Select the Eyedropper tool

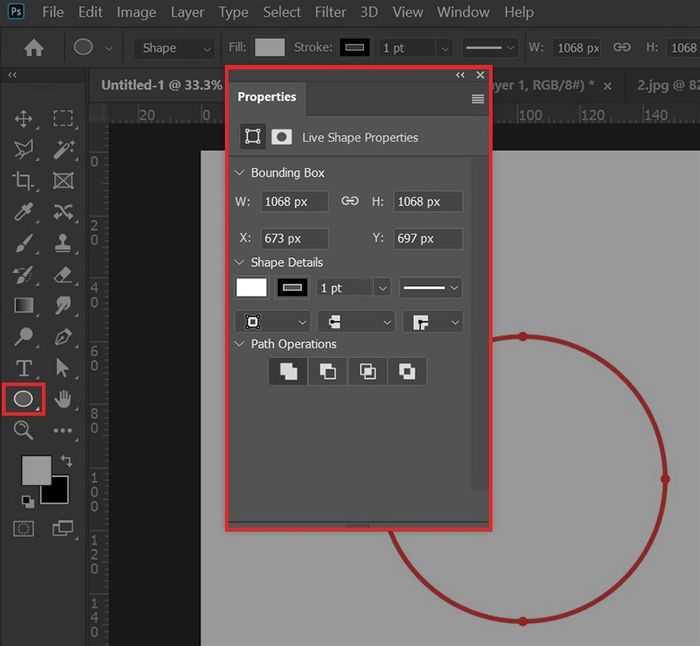[23, 212]
